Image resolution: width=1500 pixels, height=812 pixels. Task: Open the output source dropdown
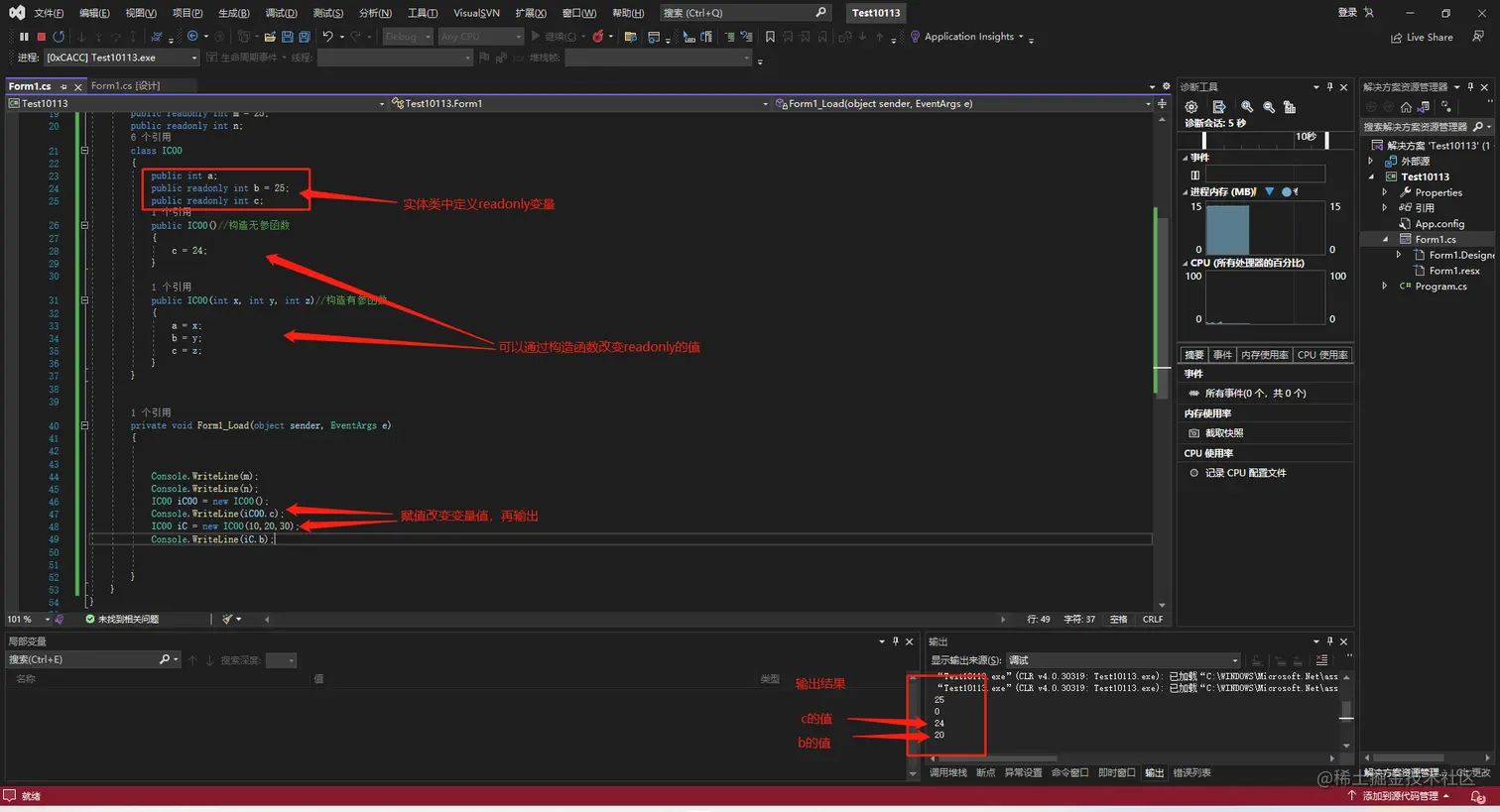pos(1124,660)
